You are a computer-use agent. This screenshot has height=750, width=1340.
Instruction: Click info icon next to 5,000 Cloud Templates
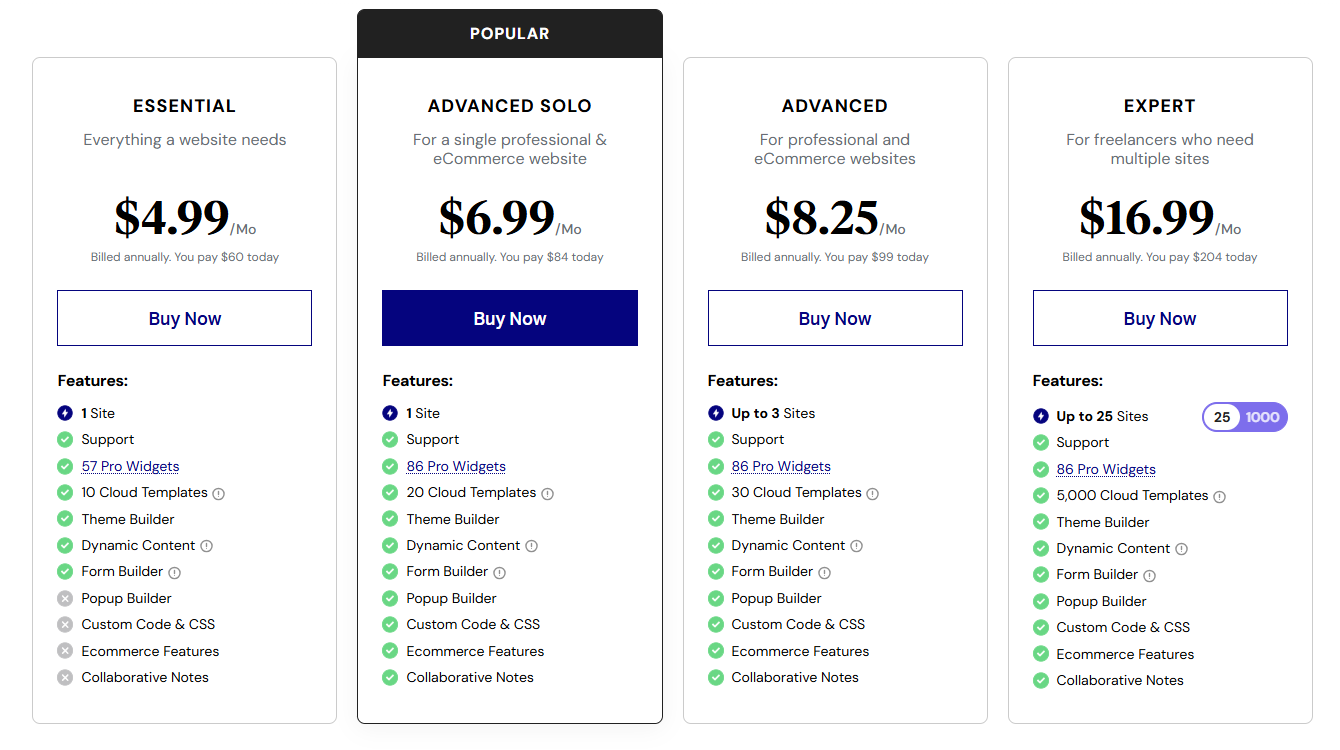tap(1220, 497)
